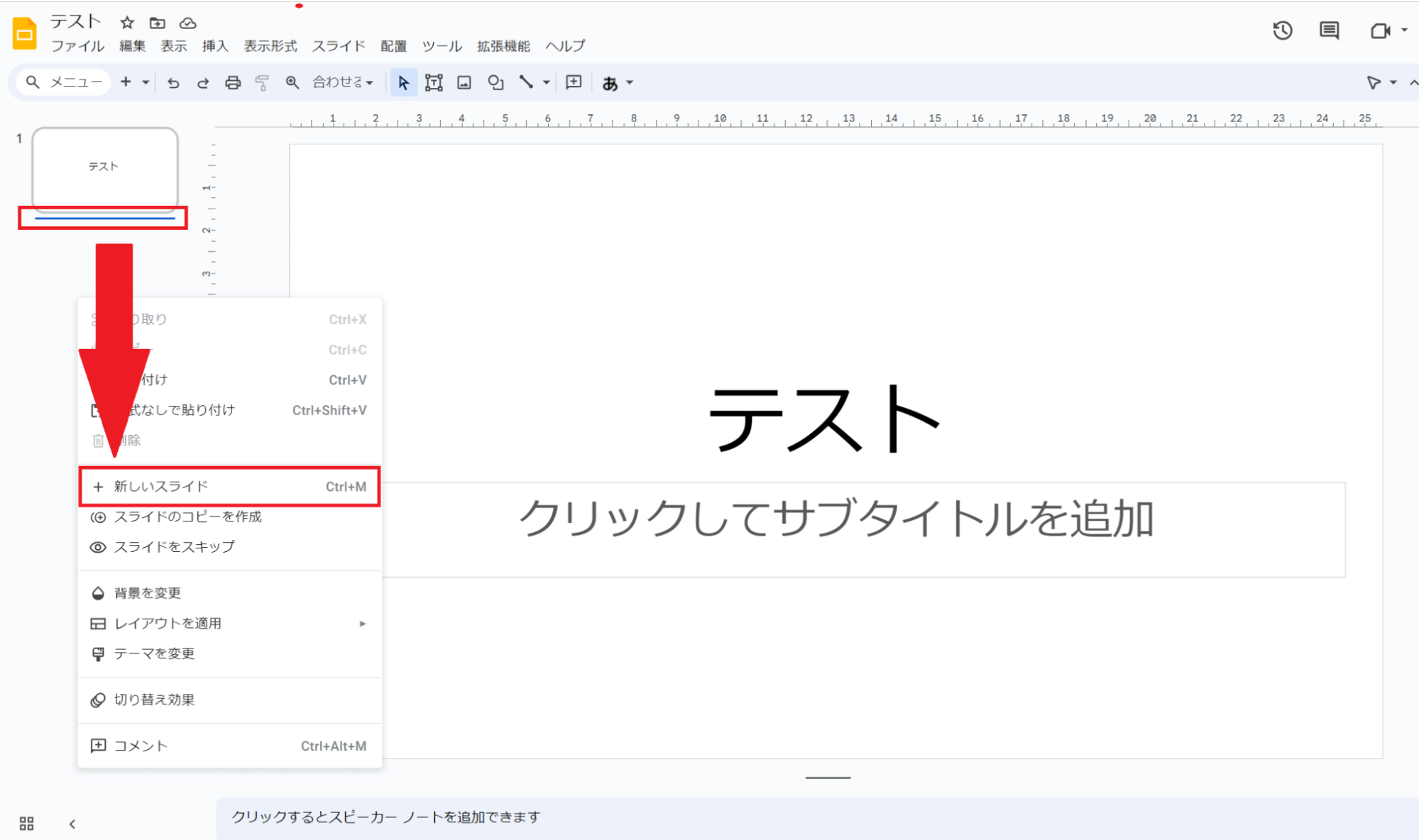The image size is (1419, 840).
Task: Open the 合わせる zoom dropdown
Action: click(344, 83)
